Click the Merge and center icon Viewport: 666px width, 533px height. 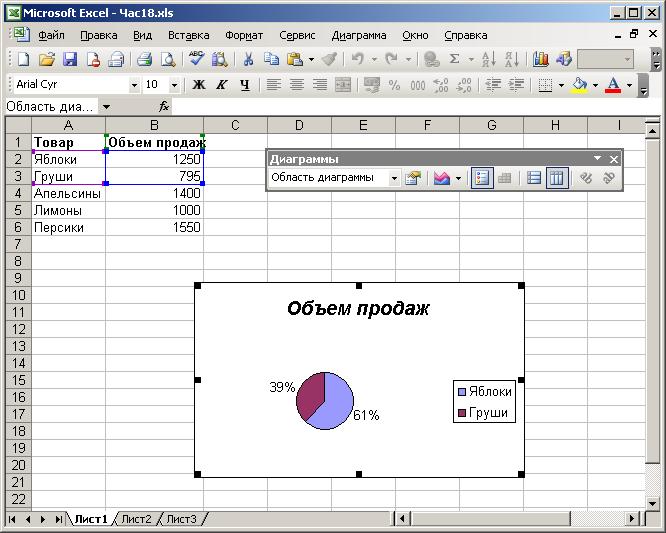[343, 85]
